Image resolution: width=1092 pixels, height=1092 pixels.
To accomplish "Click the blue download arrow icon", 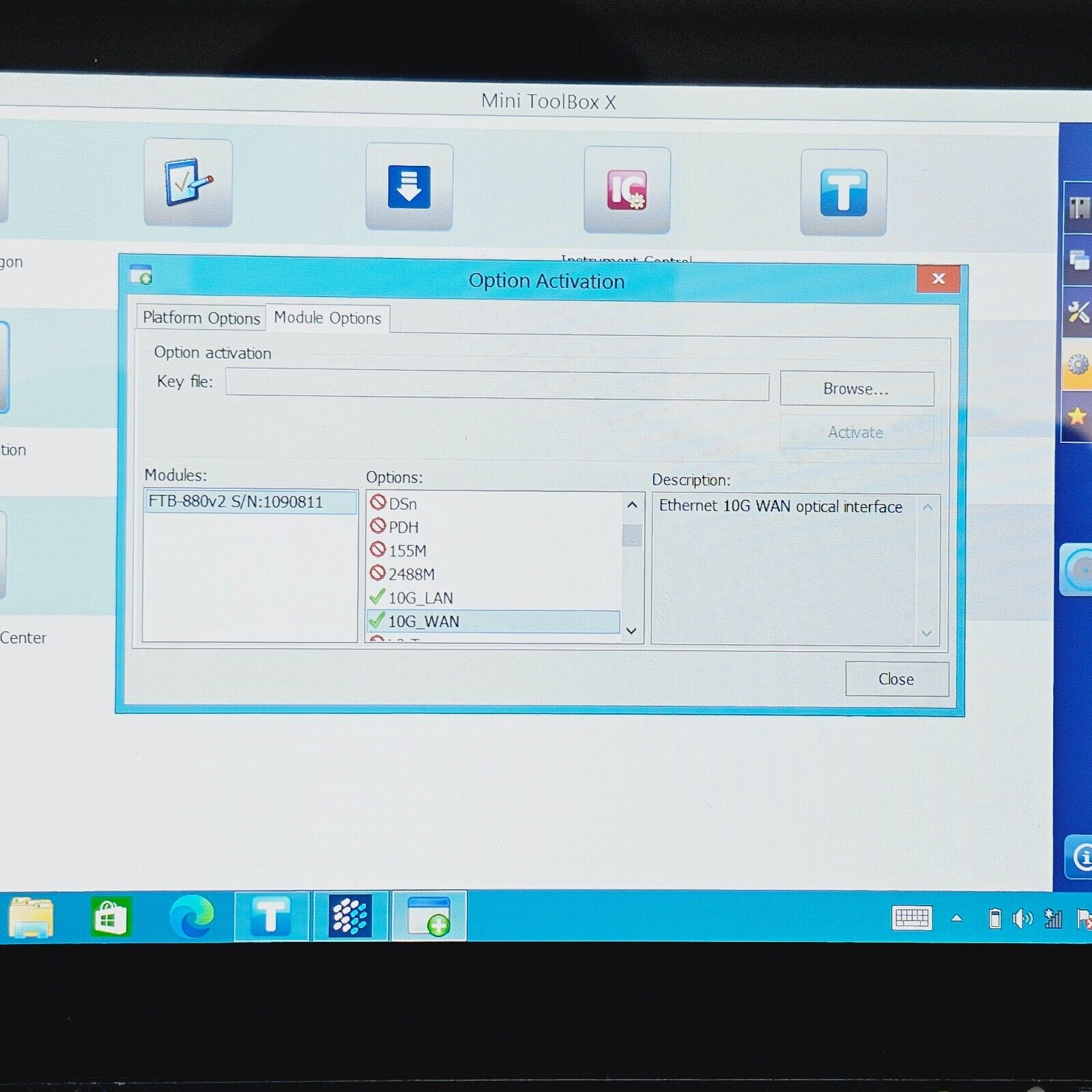I will click(x=409, y=187).
